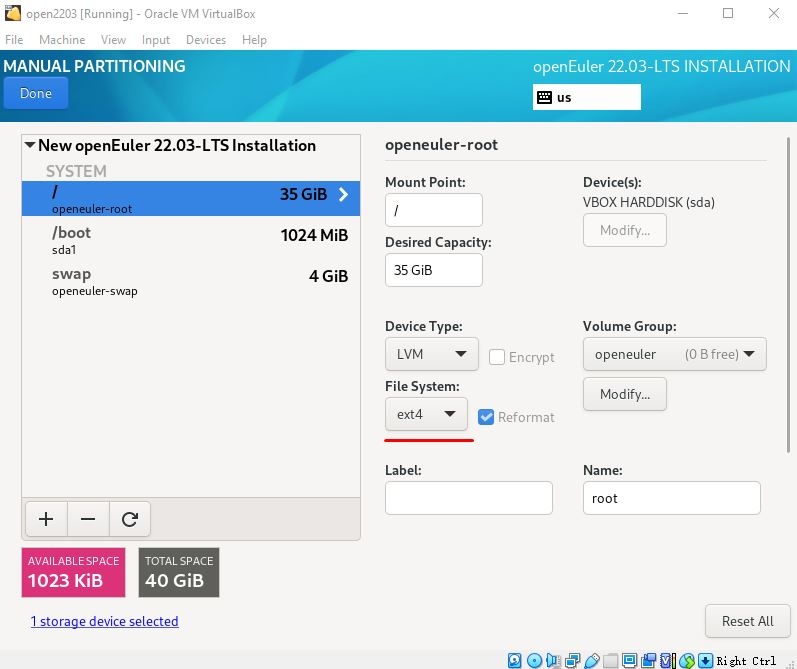Open the File System ext4 dropdown
Screen dimensions: 797x669
pos(426,414)
